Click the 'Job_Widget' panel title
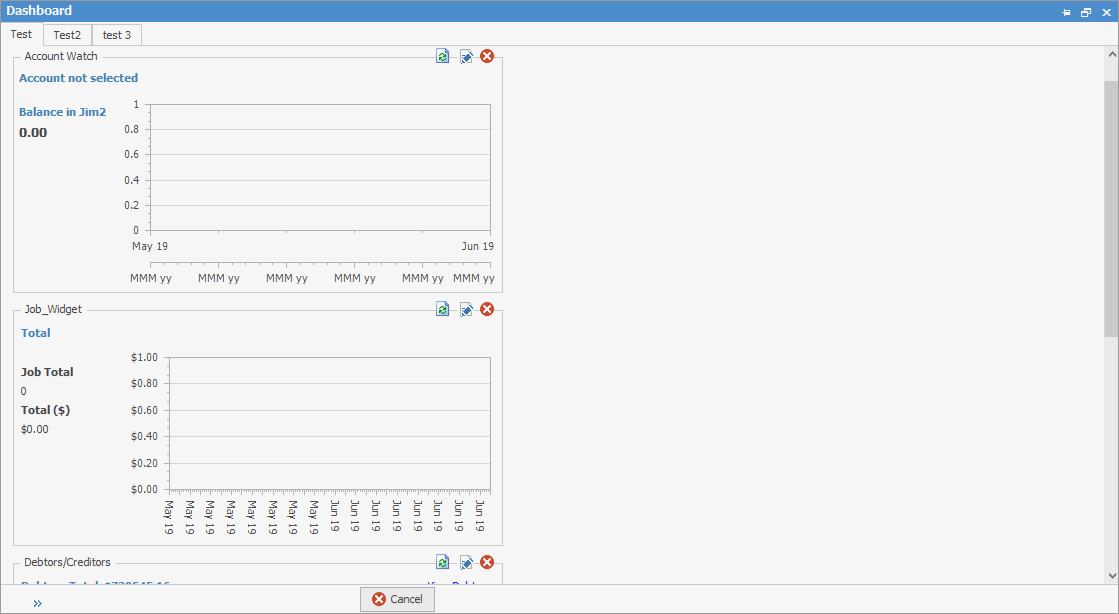 tap(54, 309)
